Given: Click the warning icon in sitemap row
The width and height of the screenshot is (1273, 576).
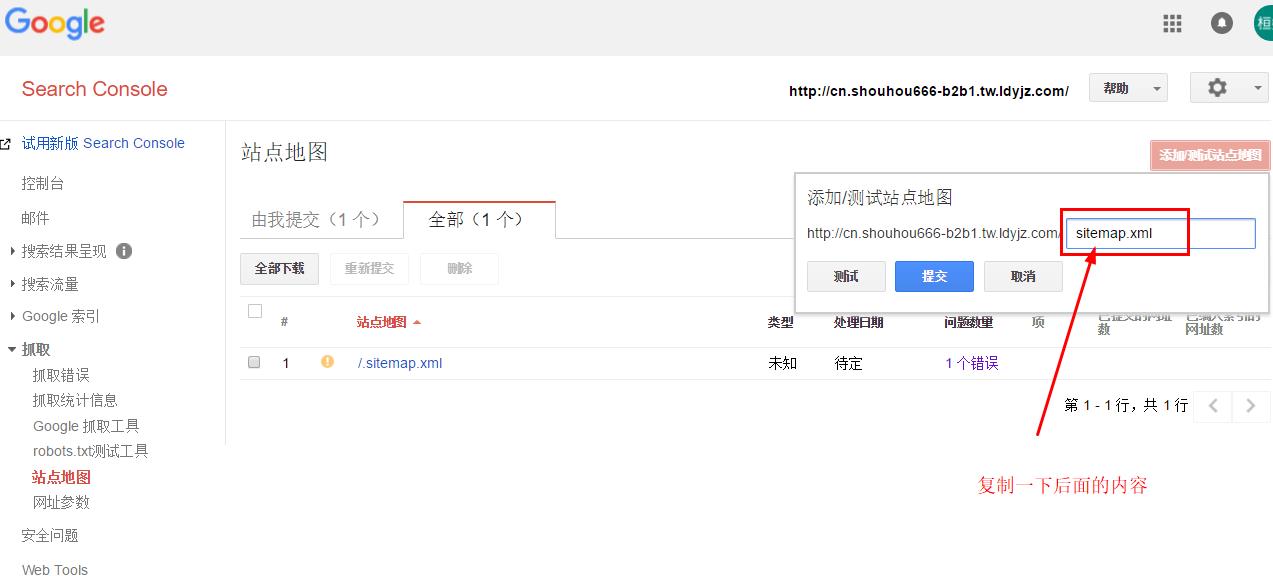Looking at the screenshot, I should pyautogui.click(x=327, y=362).
